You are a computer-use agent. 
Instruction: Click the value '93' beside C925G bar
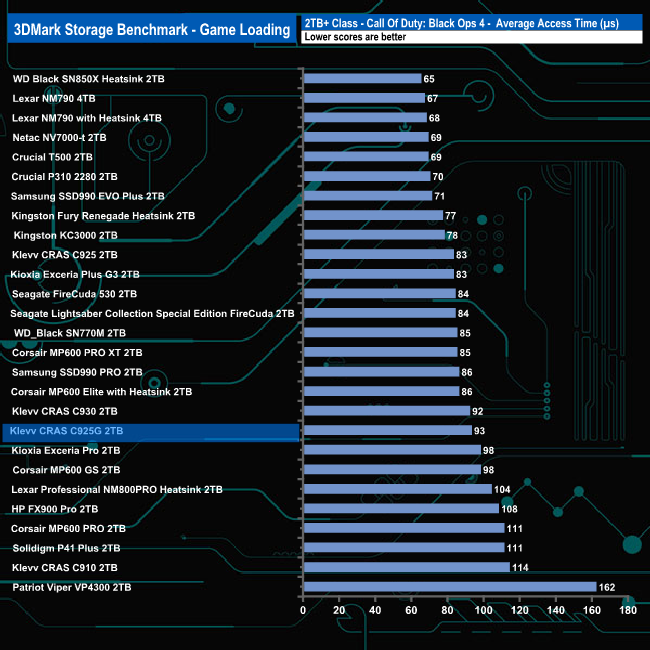(x=479, y=431)
